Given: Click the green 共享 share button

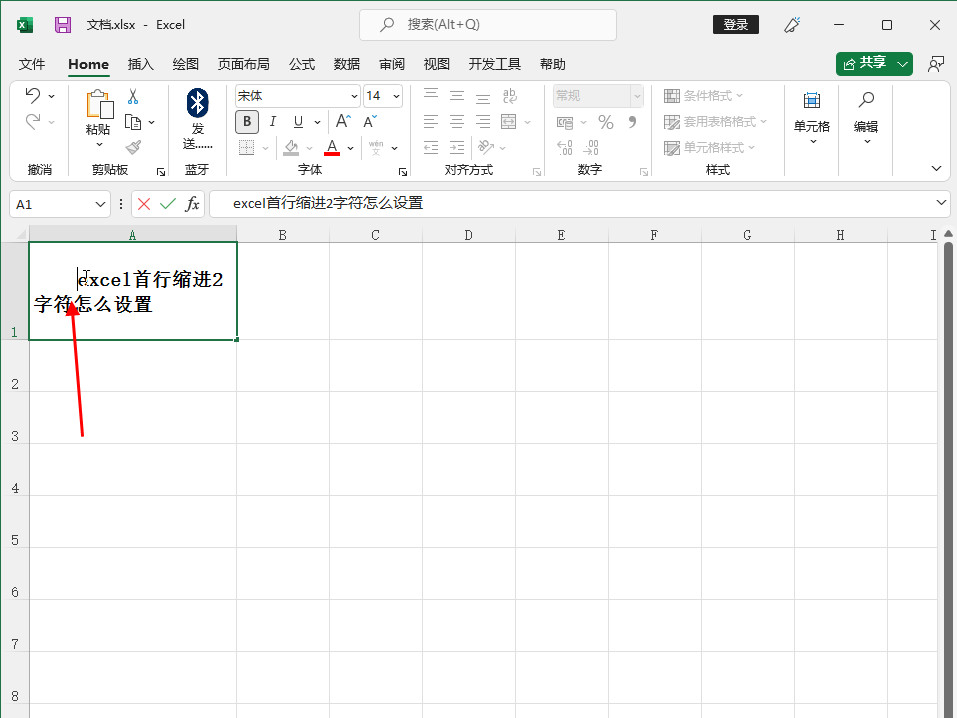Looking at the screenshot, I should pyautogui.click(x=865, y=63).
